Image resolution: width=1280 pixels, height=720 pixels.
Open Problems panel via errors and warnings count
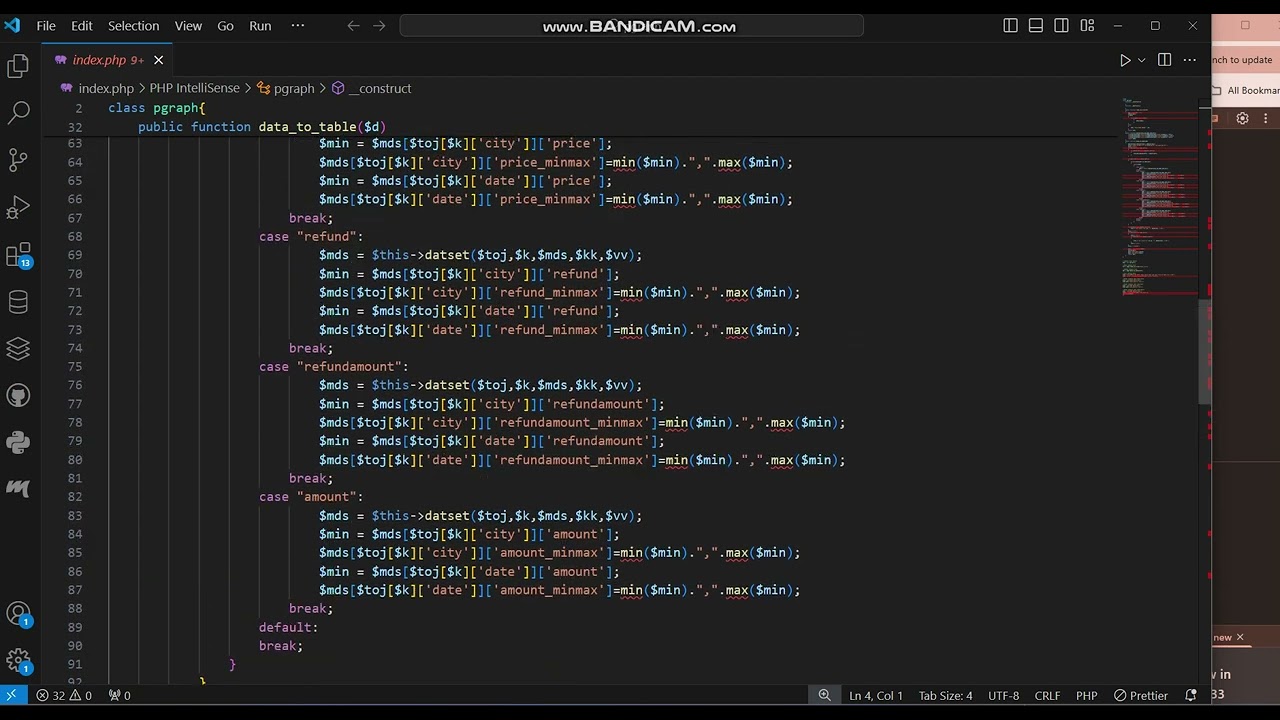64,695
